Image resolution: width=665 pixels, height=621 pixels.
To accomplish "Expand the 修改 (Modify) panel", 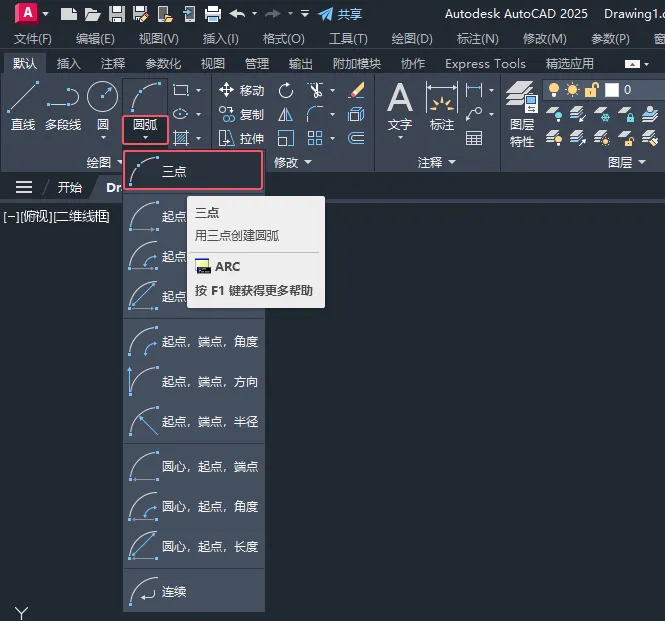I will (x=293, y=162).
